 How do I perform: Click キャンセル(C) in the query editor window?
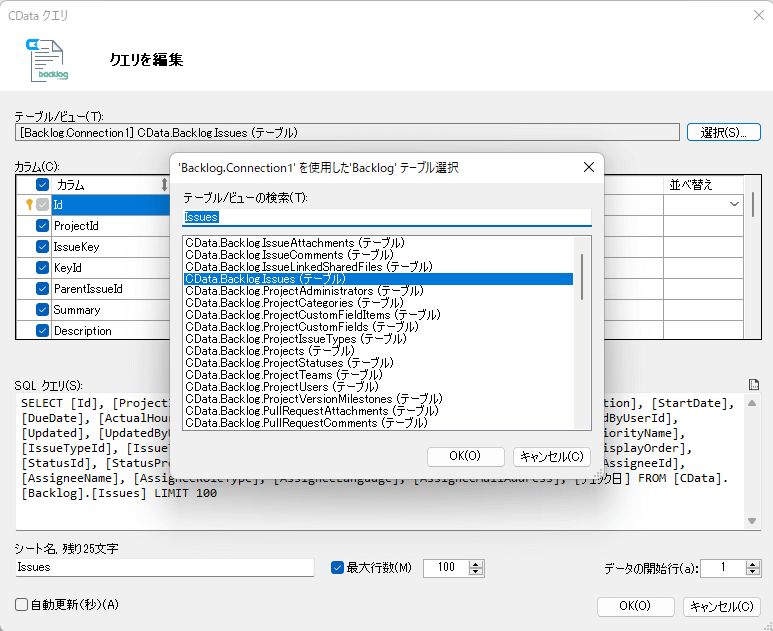722,606
